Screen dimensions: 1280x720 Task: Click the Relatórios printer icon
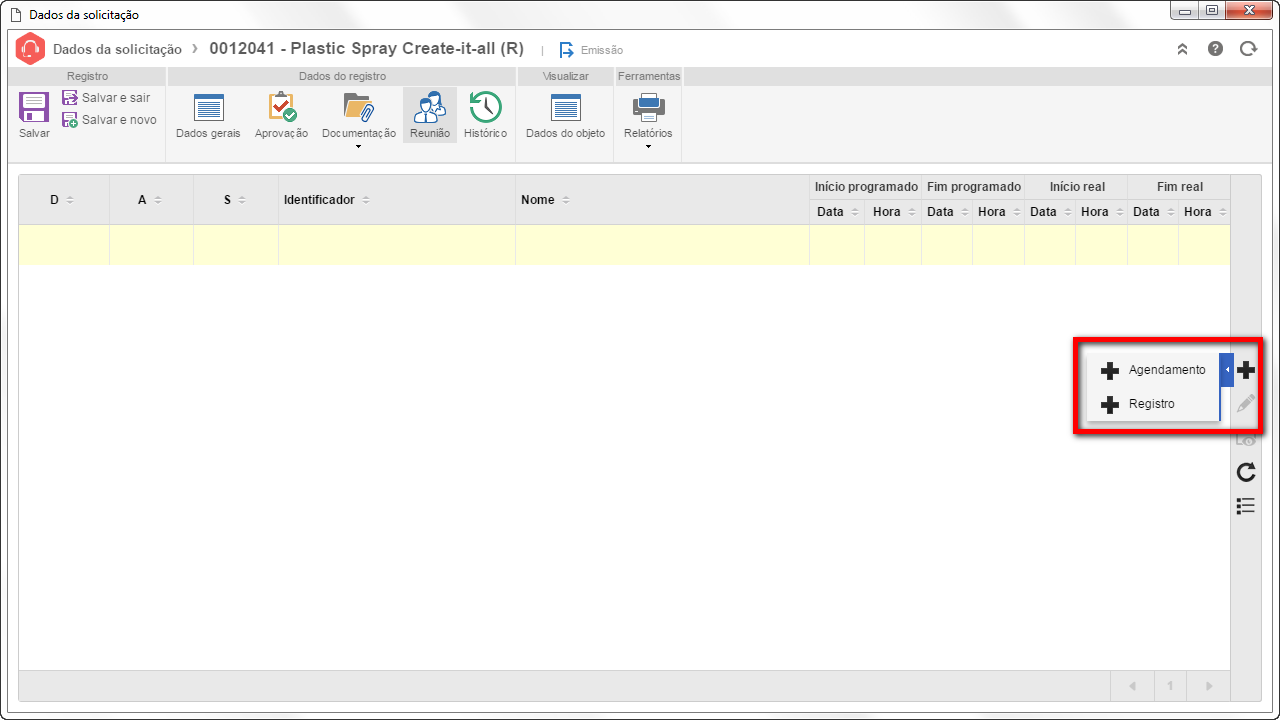click(648, 107)
